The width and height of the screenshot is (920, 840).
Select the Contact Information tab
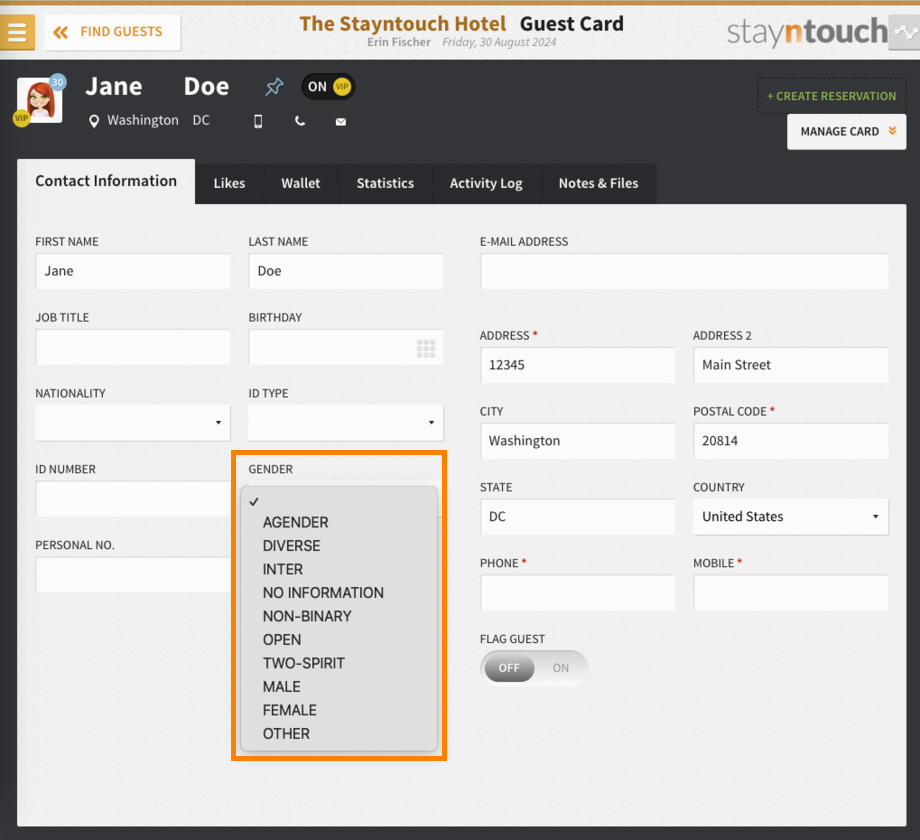coord(106,181)
